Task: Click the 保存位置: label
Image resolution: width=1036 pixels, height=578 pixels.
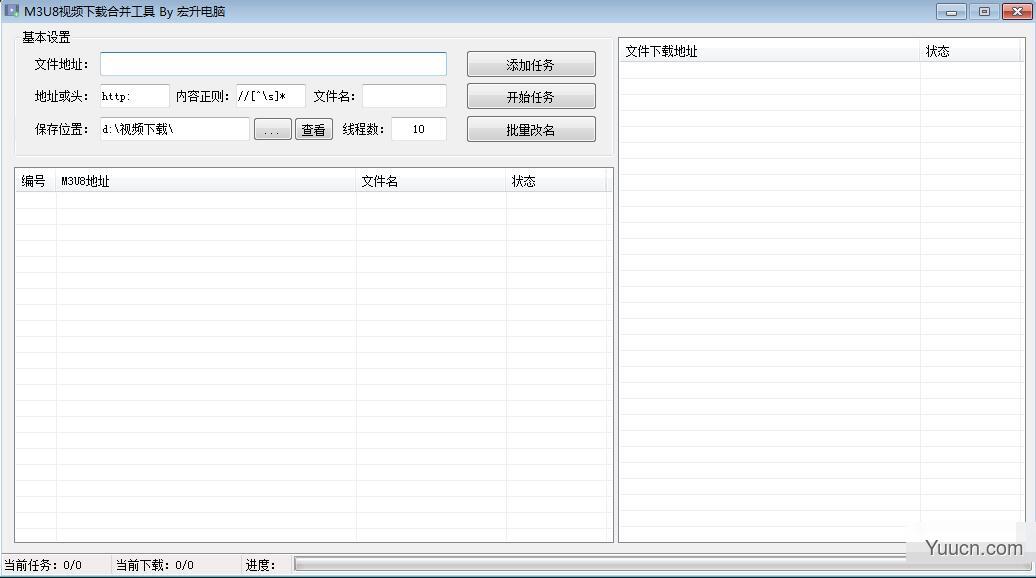Action: tap(61, 129)
